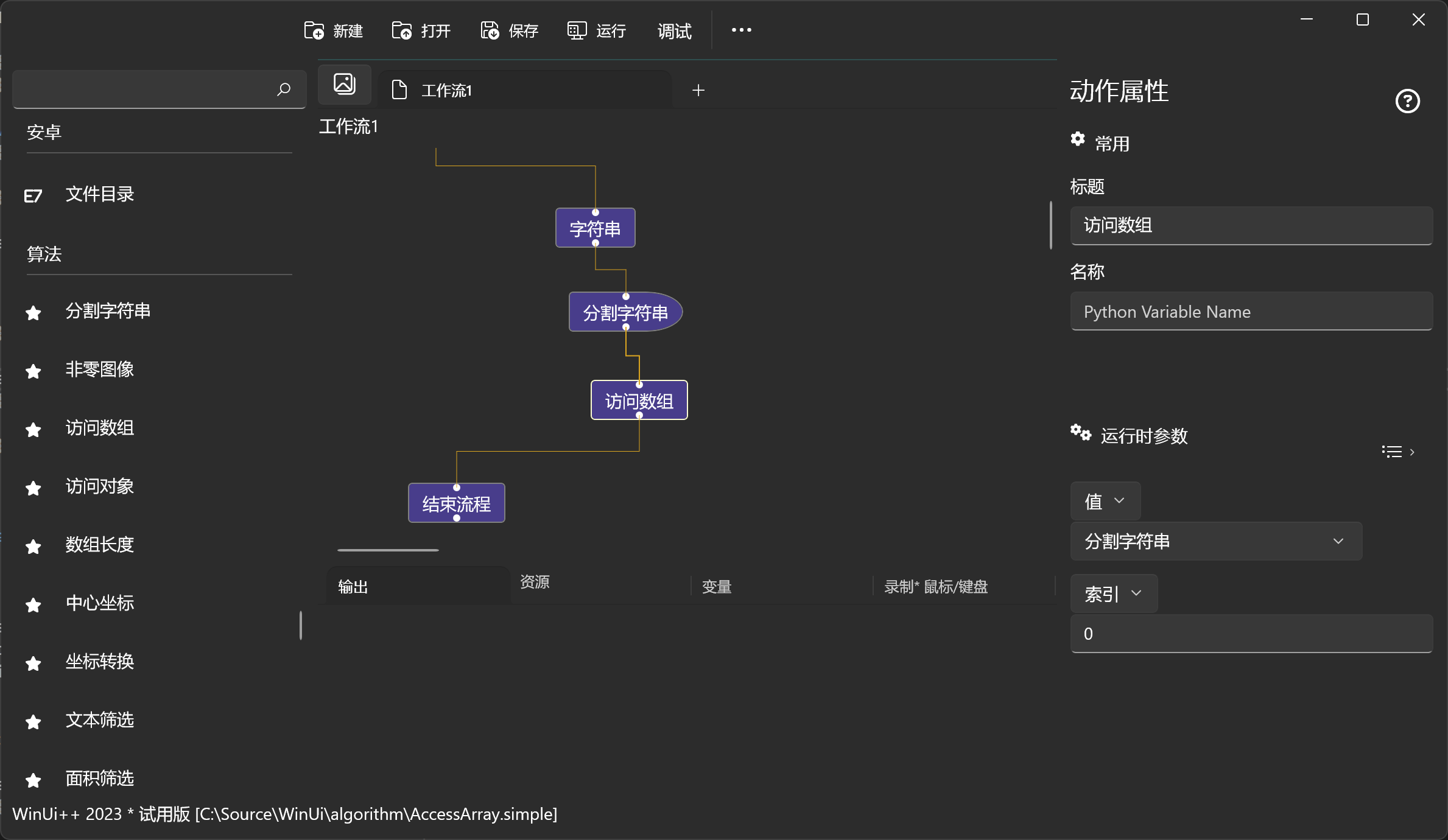Select the 录制* 鼠标/键盘 tab

coord(937,586)
